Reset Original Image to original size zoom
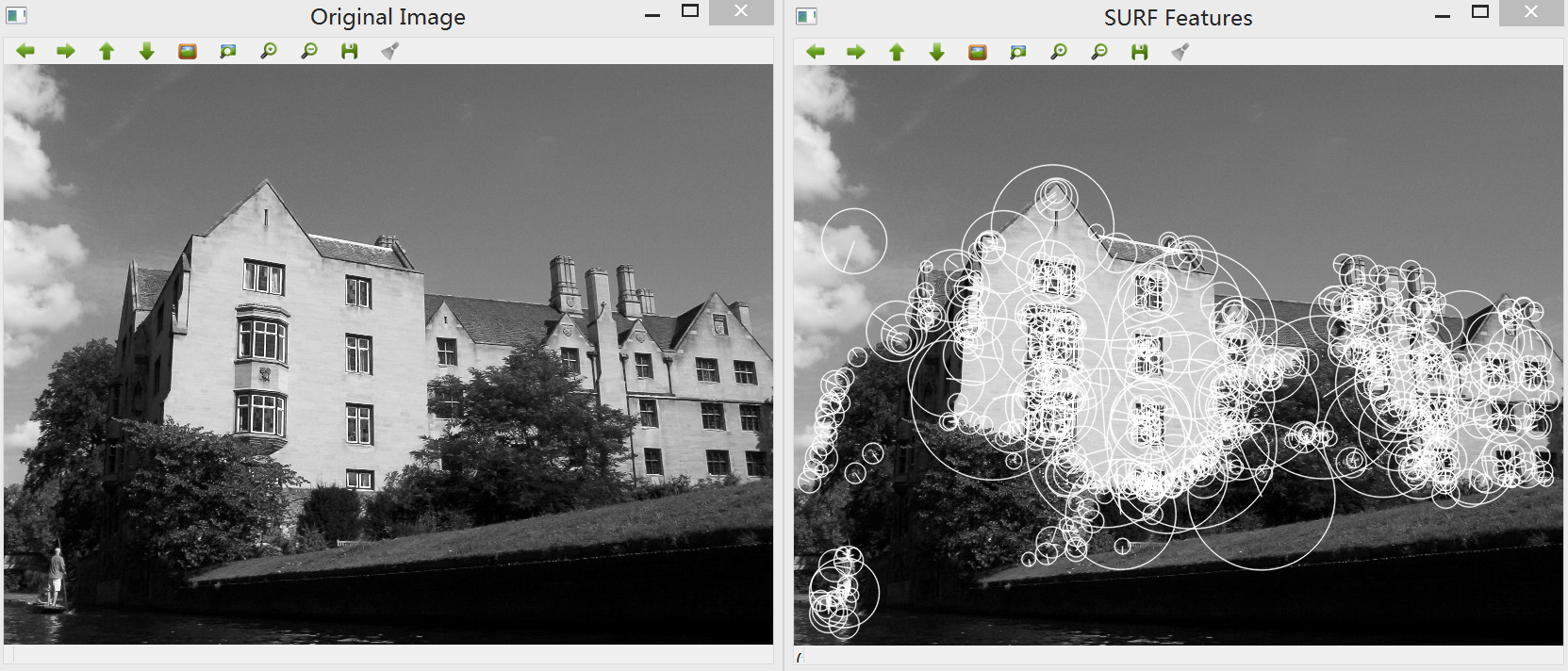This screenshot has height=671, width=1568. tap(188, 51)
